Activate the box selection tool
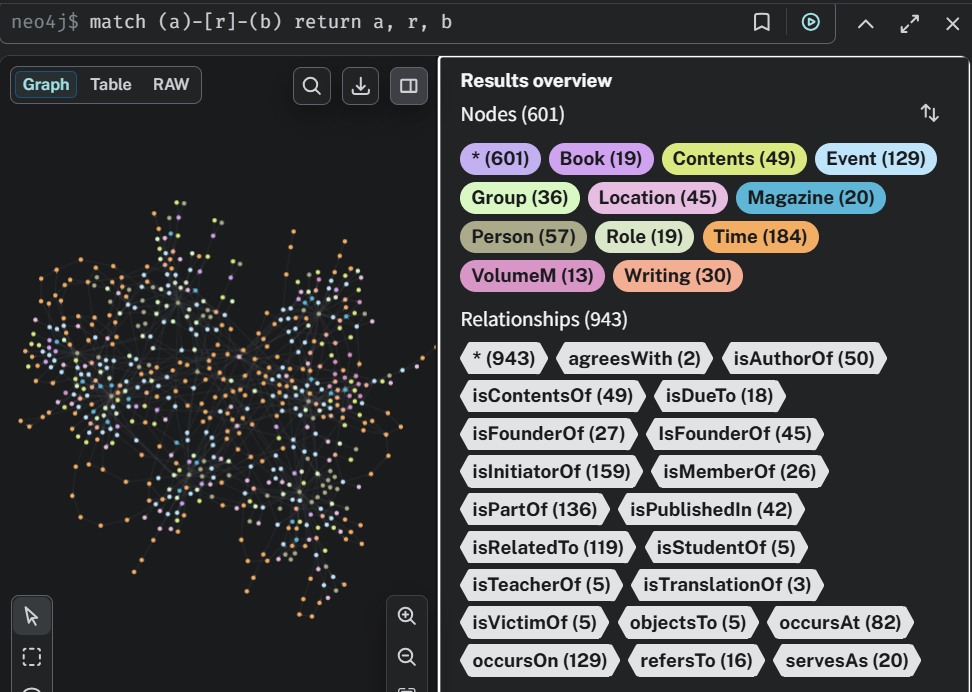972x692 pixels. [32, 657]
